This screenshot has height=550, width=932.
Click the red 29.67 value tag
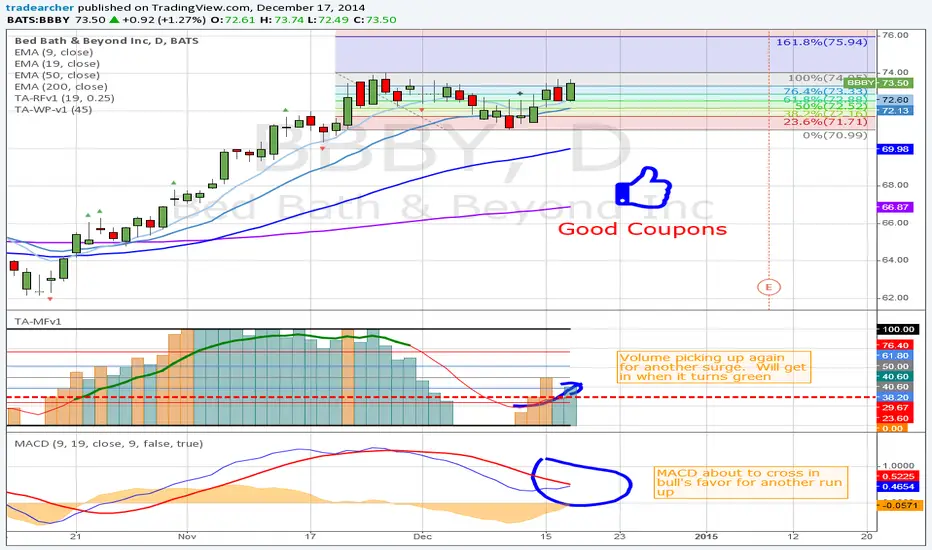(895, 408)
